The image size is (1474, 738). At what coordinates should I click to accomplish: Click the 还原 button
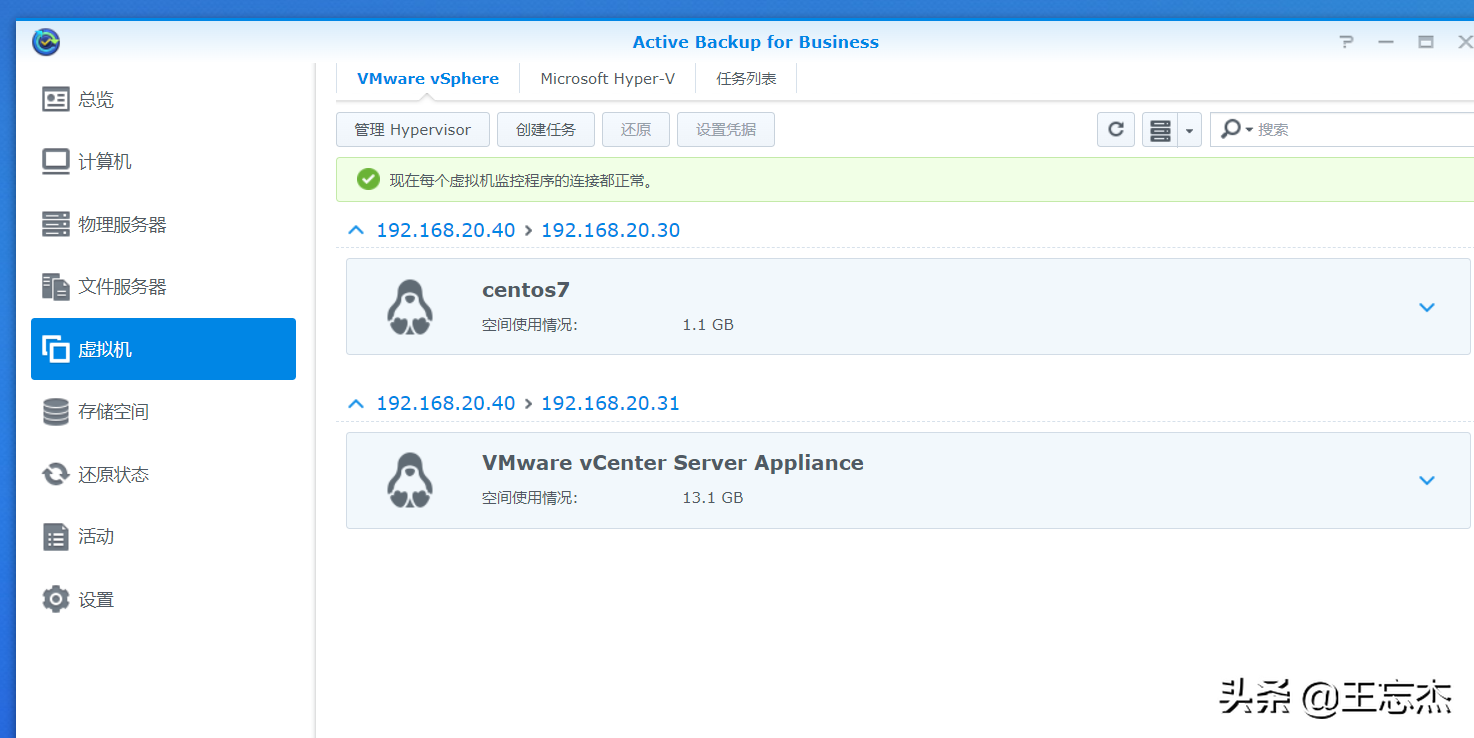636,130
